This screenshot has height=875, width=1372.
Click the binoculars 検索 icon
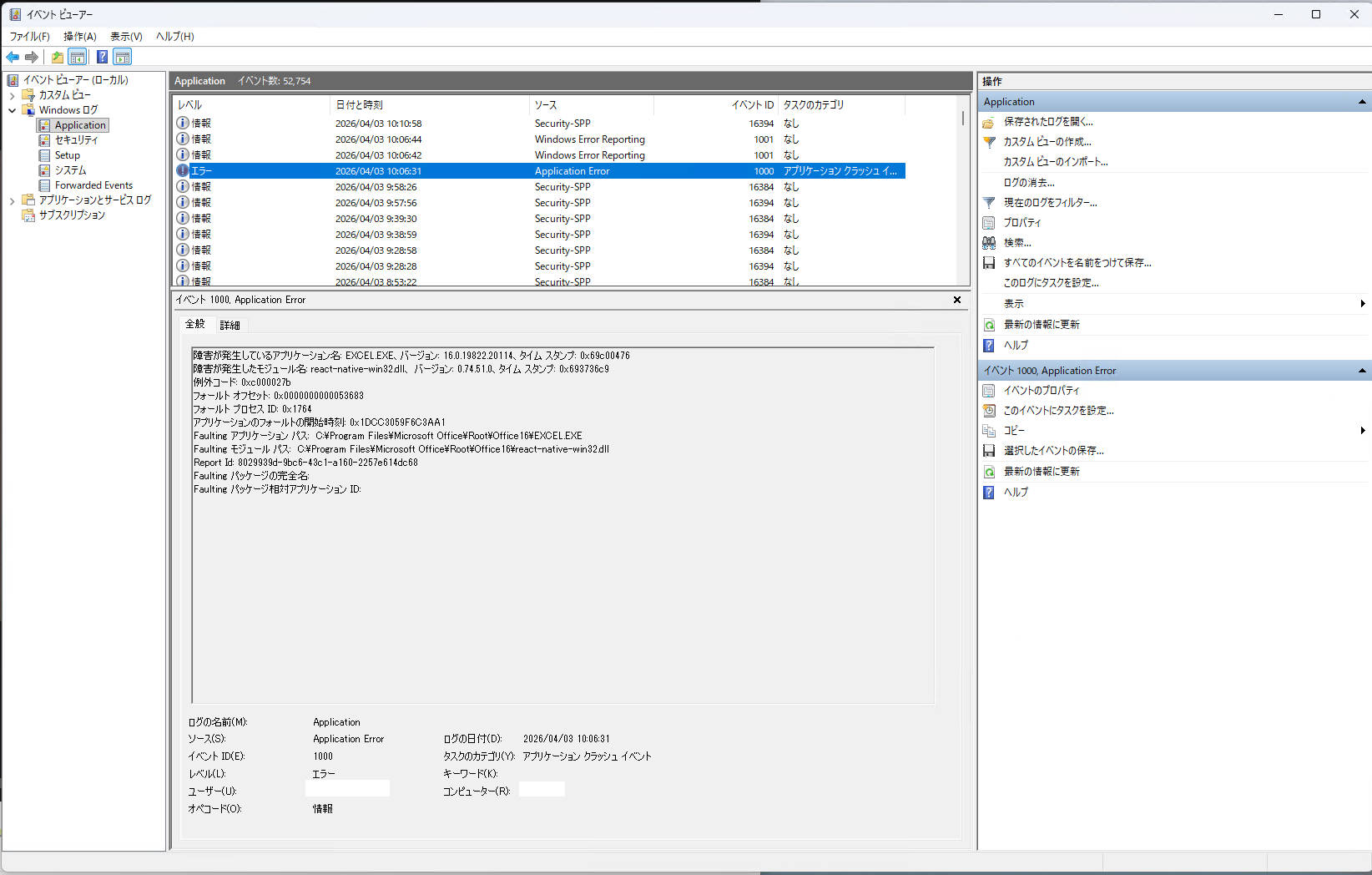(989, 242)
